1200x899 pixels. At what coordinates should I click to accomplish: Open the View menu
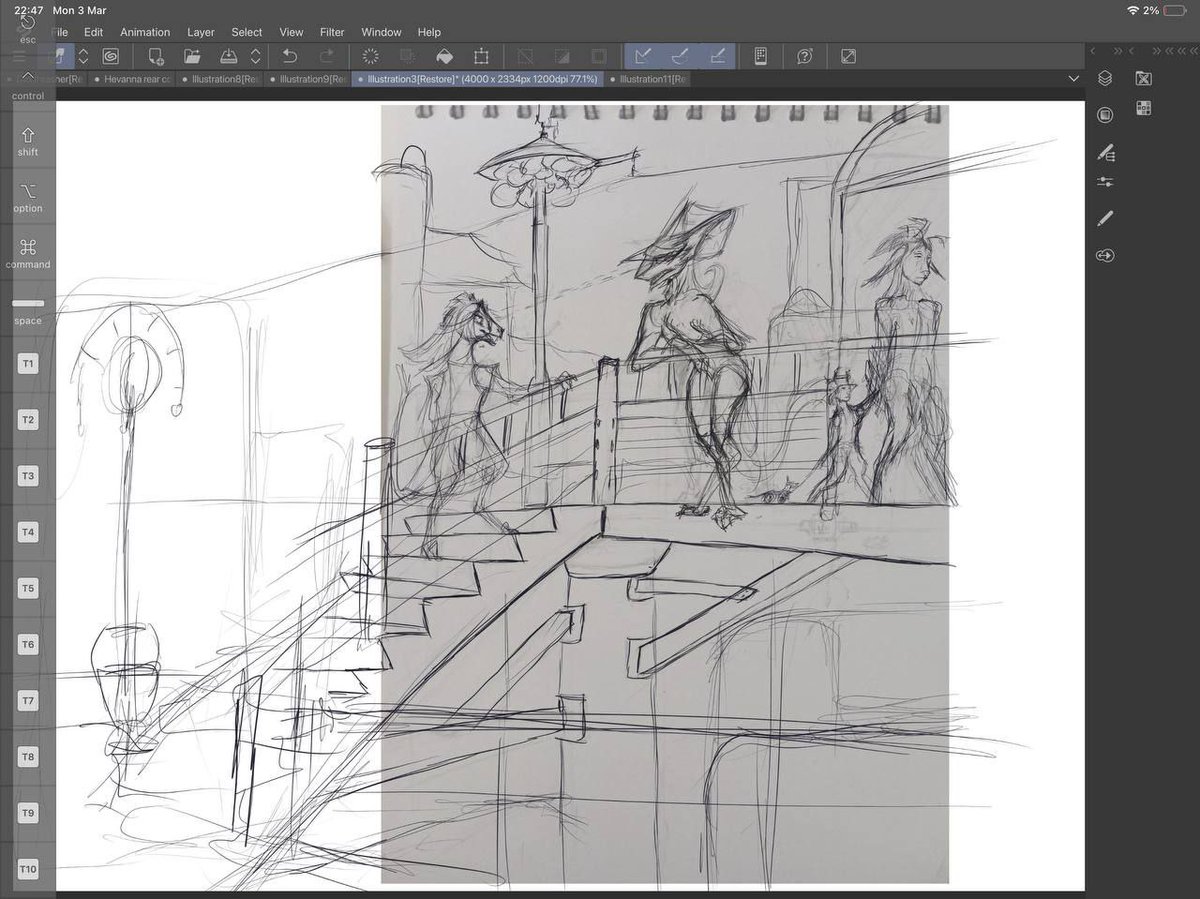pyautogui.click(x=291, y=32)
